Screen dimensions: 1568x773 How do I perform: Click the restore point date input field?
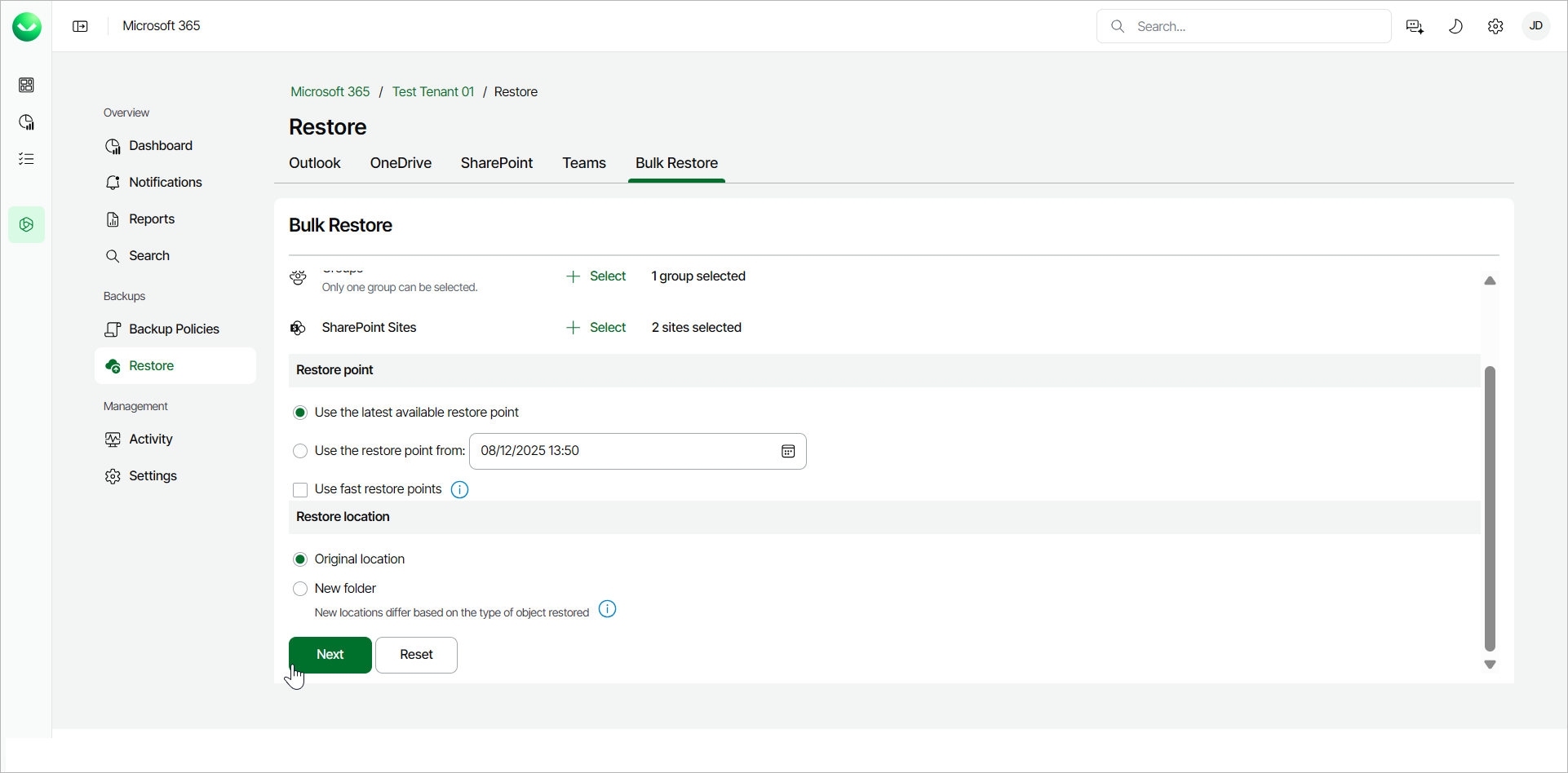tap(620, 452)
